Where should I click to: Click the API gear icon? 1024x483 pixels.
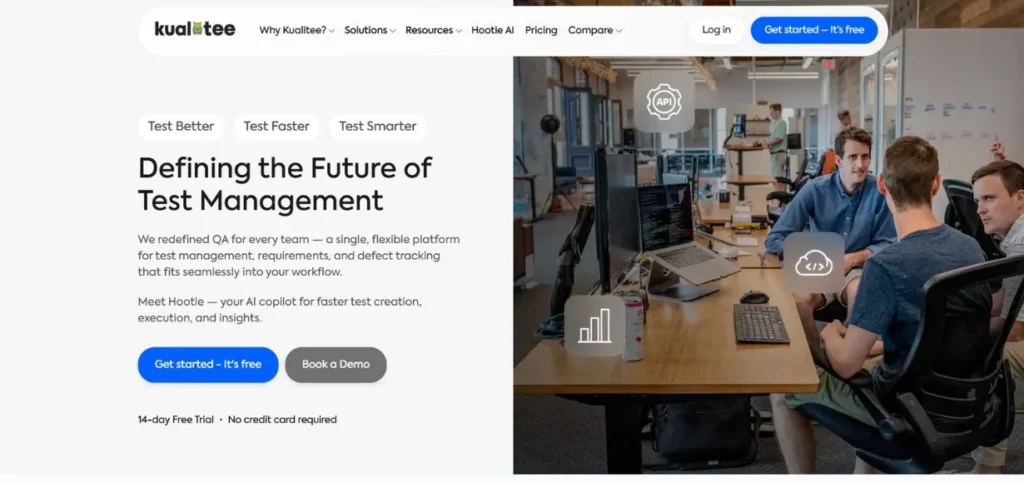pyautogui.click(x=664, y=101)
